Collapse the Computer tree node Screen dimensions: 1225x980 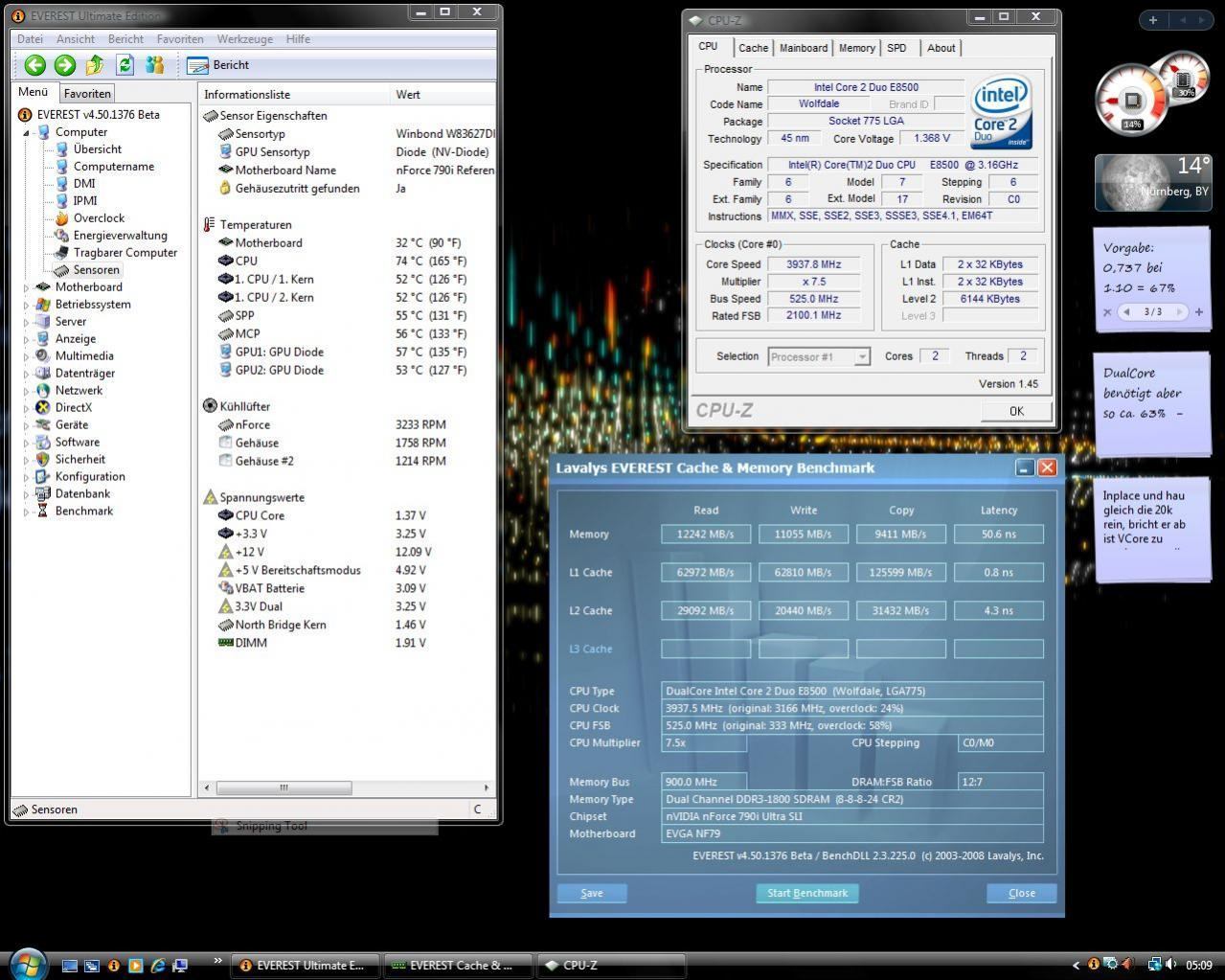point(27,132)
